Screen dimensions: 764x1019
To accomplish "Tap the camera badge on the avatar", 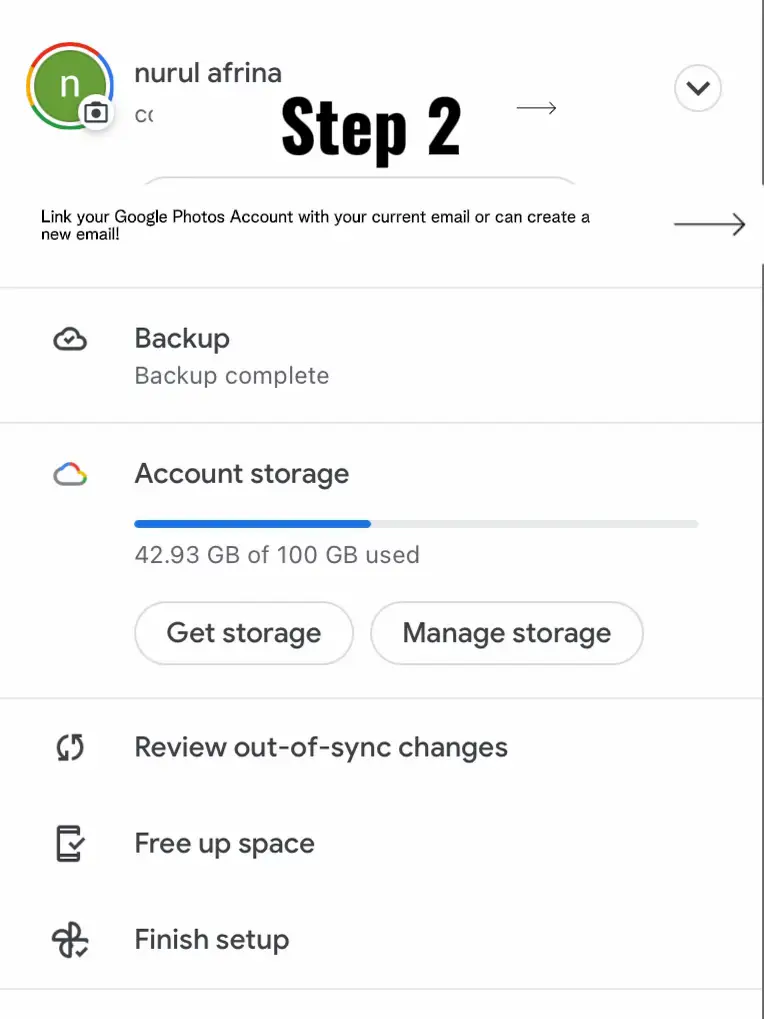I will pos(96,112).
